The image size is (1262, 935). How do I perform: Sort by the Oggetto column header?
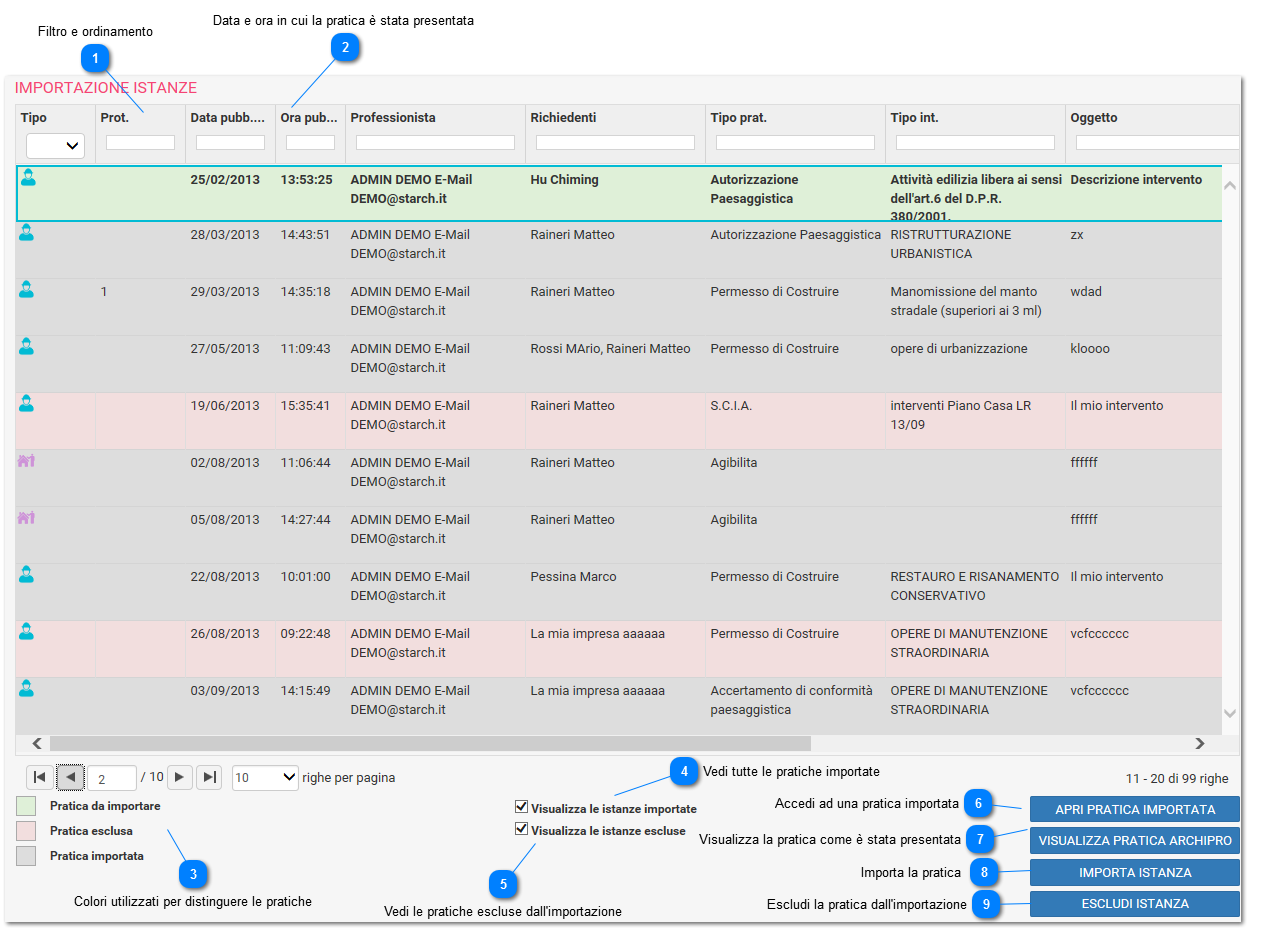pyautogui.click(x=1094, y=118)
